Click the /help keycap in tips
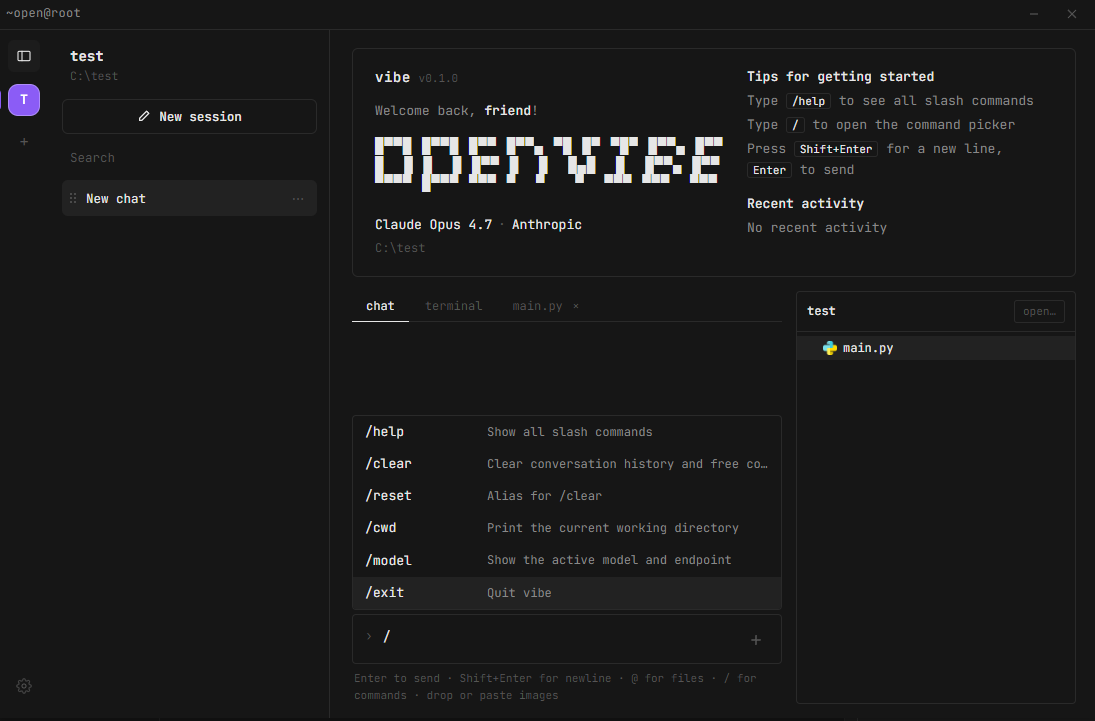This screenshot has width=1095, height=721. 808,101
